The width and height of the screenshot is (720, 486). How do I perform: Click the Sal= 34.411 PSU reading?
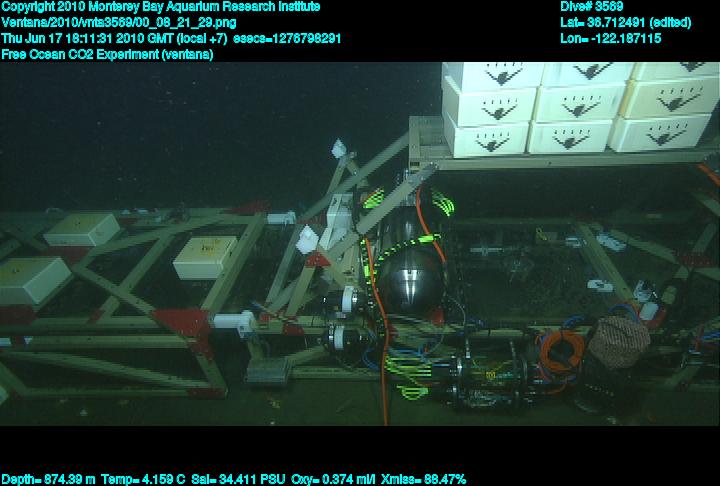tap(238, 479)
